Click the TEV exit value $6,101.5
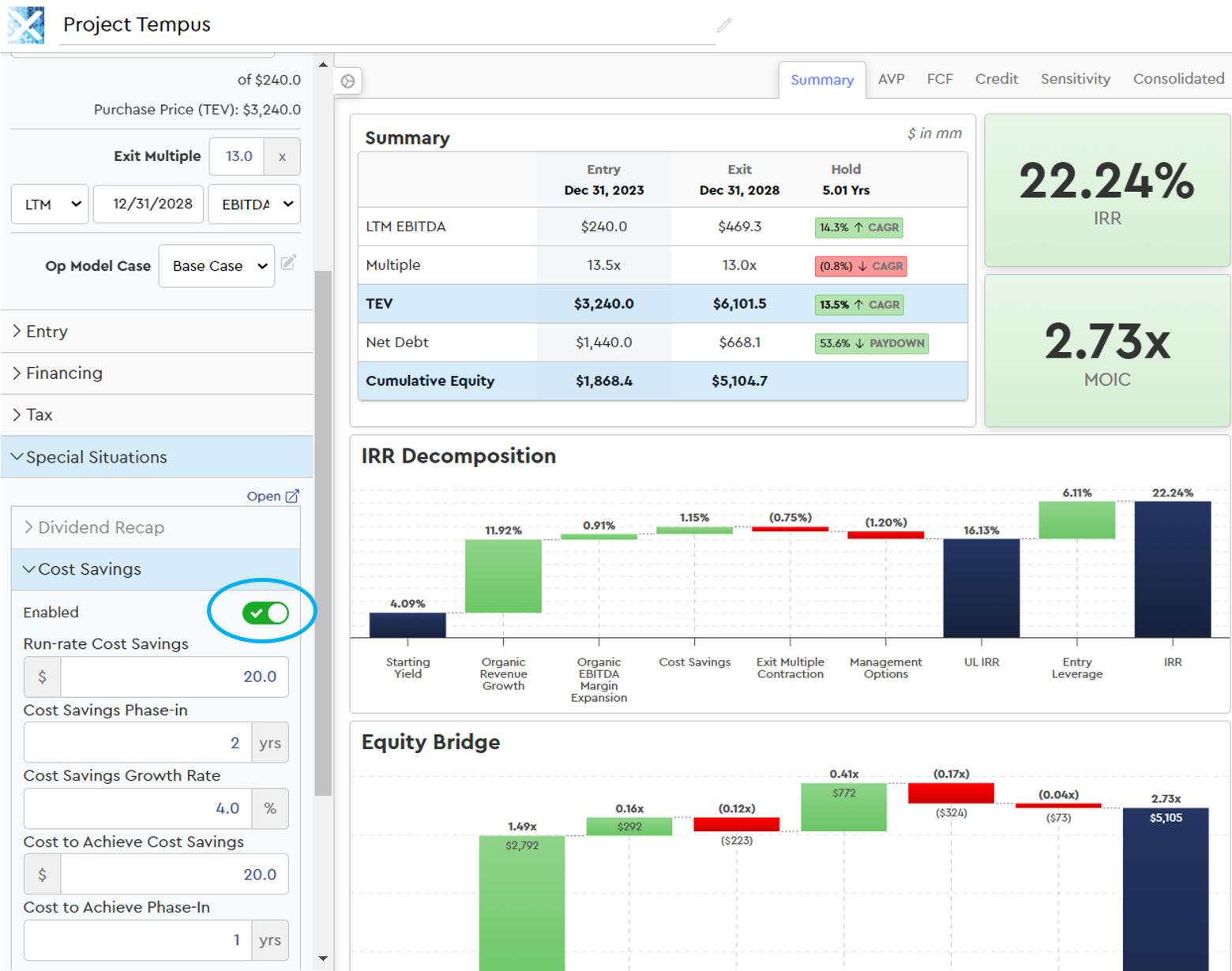This screenshot has height=971, width=1232. 739,304
